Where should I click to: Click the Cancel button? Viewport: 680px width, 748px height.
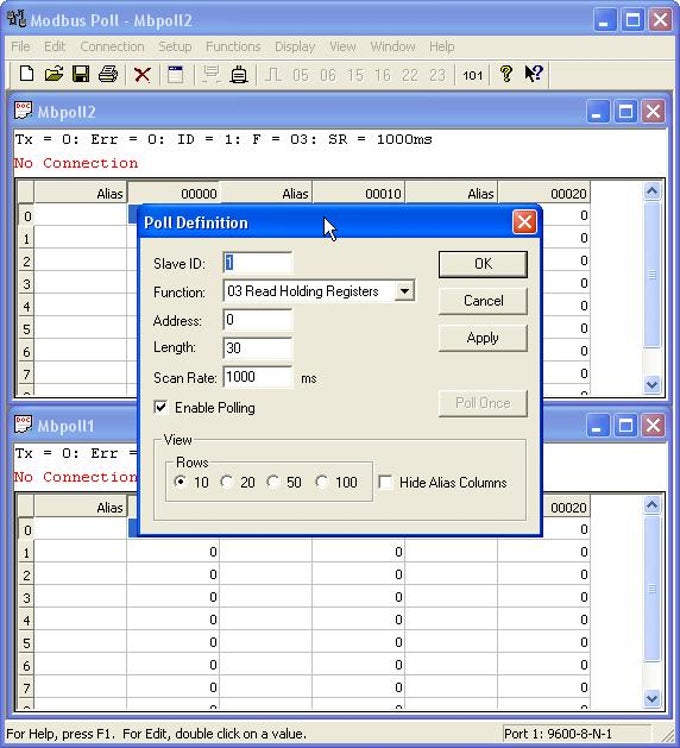click(x=482, y=301)
